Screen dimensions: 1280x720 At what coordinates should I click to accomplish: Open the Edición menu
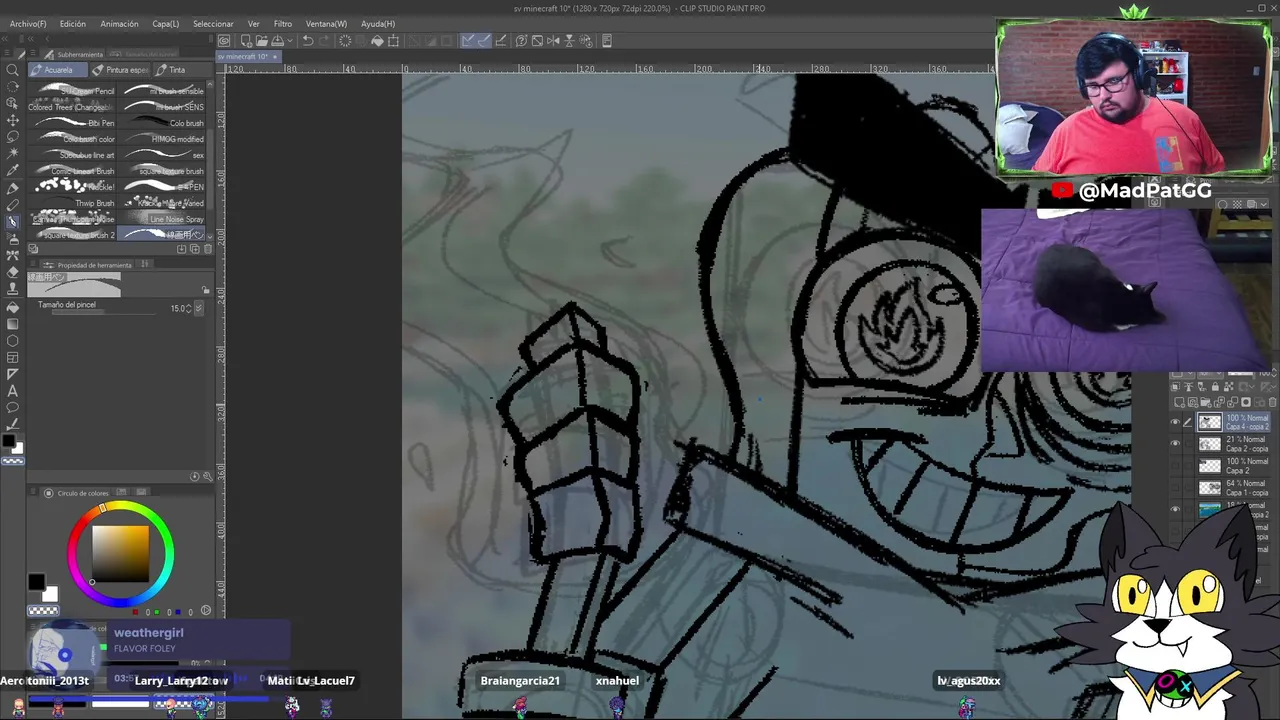tap(73, 24)
